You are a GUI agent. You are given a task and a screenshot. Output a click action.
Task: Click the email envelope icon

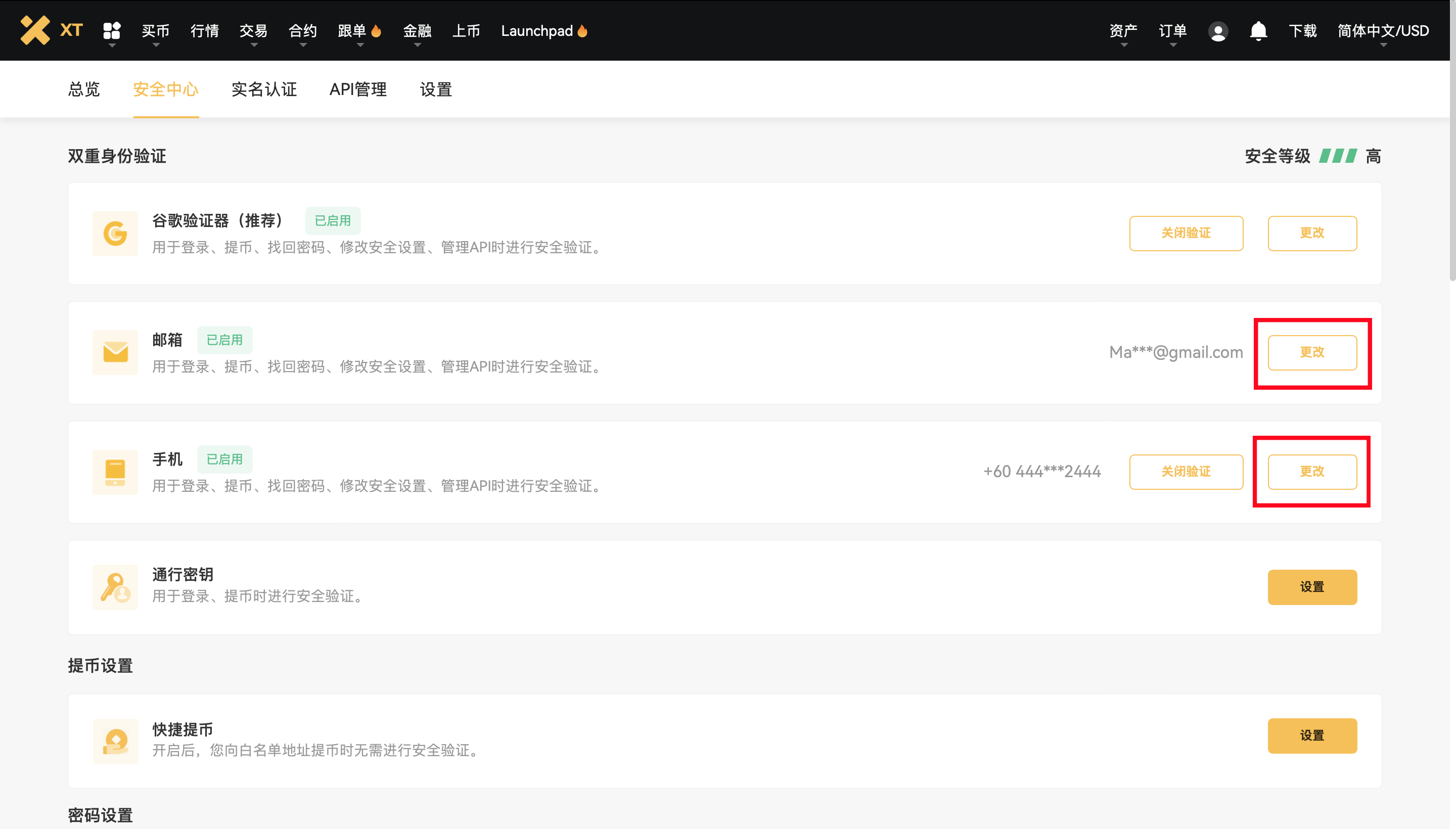115,352
